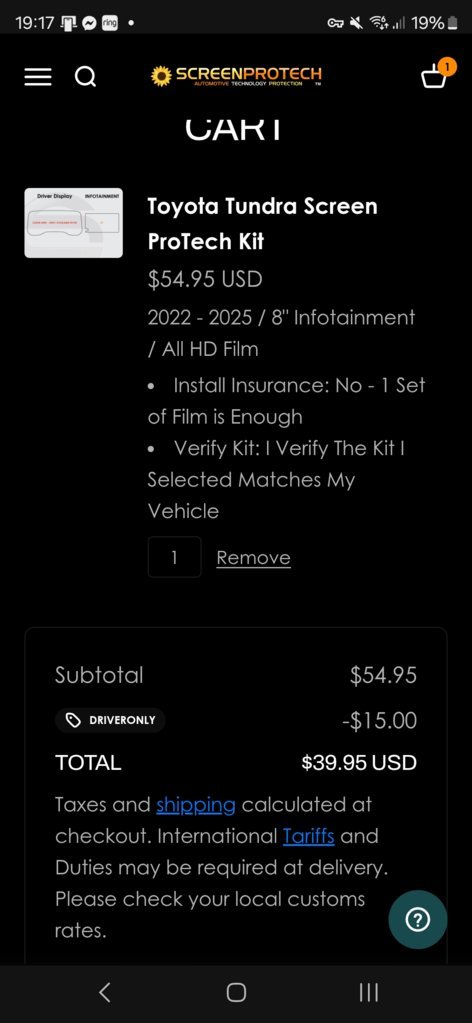Tap the ScreenProTech logo

(x=236, y=76)
